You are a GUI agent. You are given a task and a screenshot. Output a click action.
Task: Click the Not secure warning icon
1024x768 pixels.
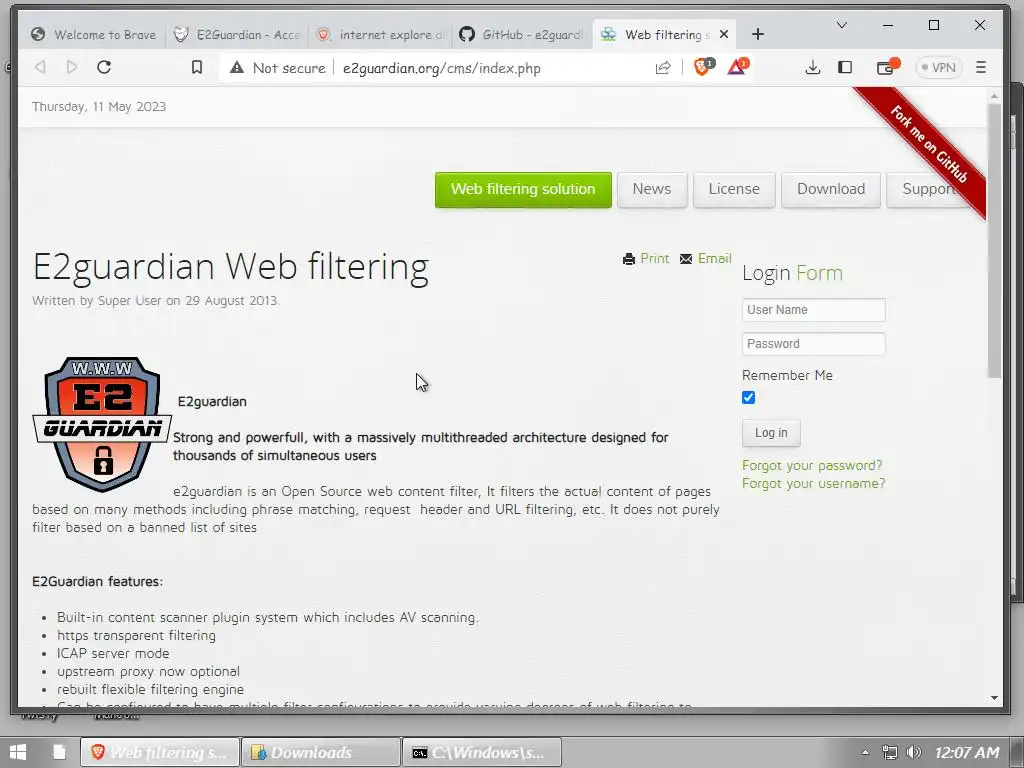[x=237, y=68]
